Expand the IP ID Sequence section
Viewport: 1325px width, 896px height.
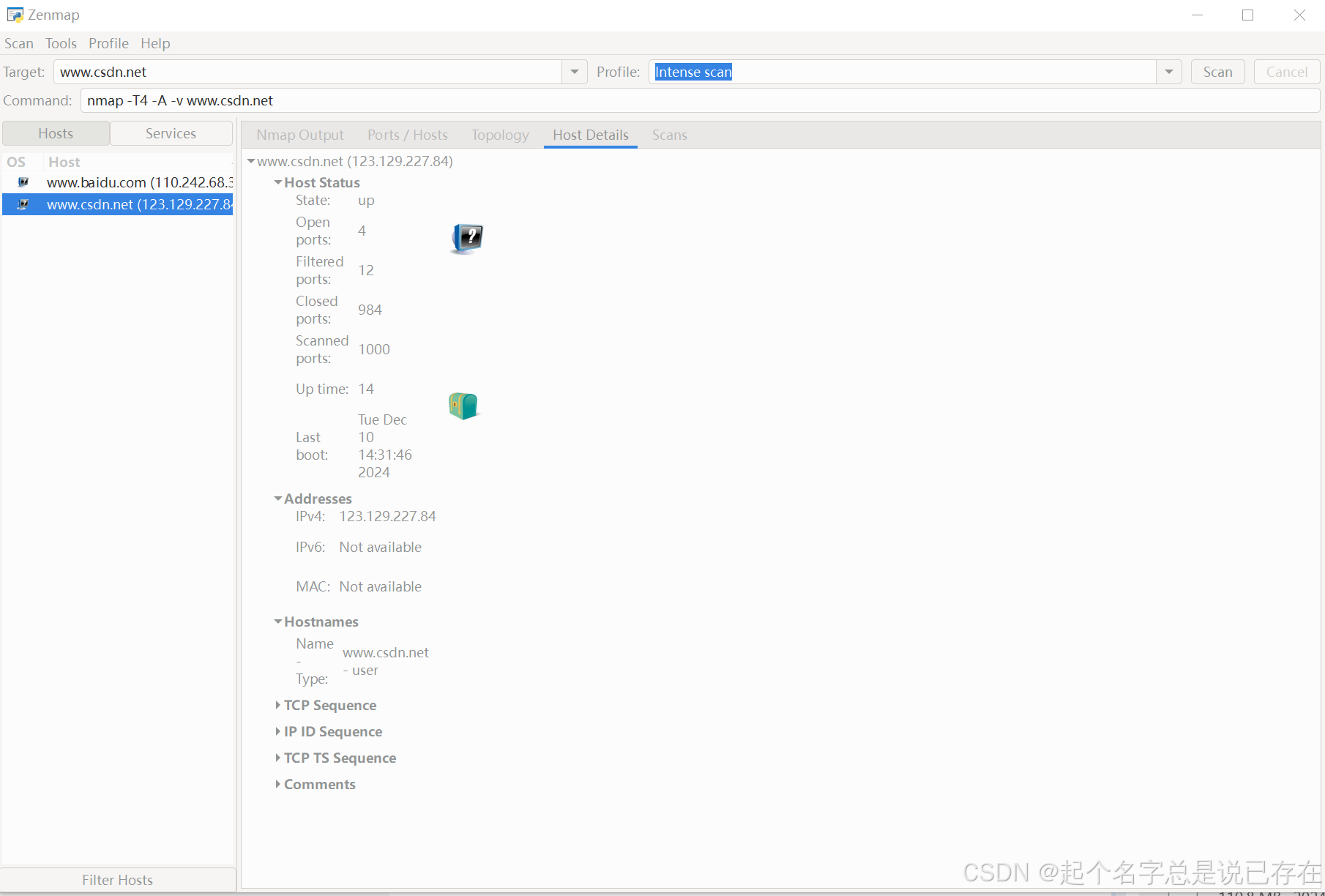click(x=278, y=731)
